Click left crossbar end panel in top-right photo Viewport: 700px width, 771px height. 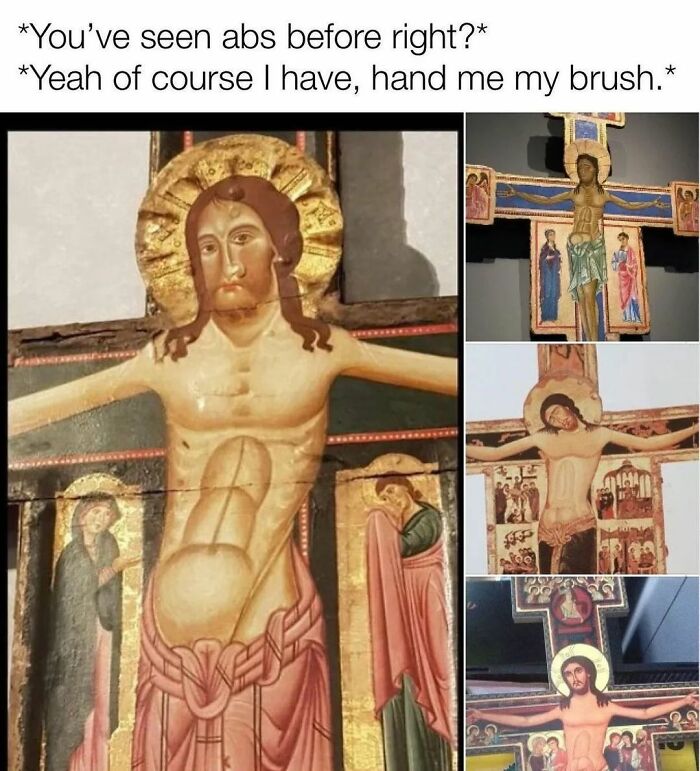point(478,193)
